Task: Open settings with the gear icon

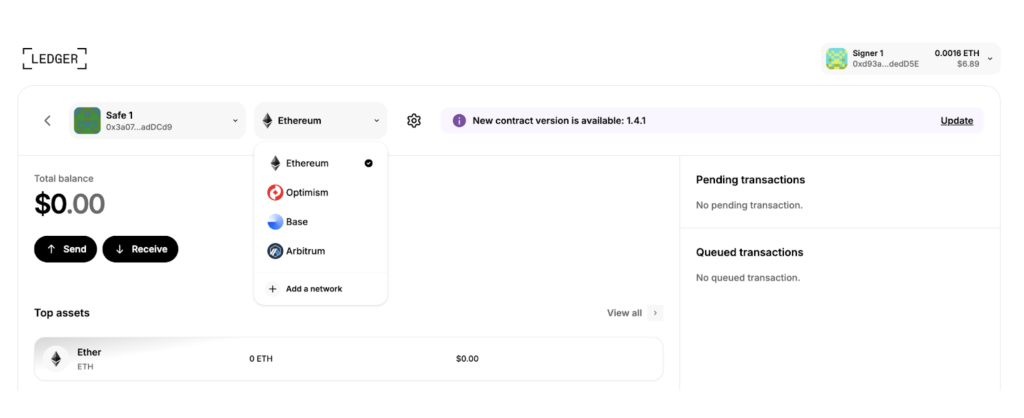Action: point(414,121)
